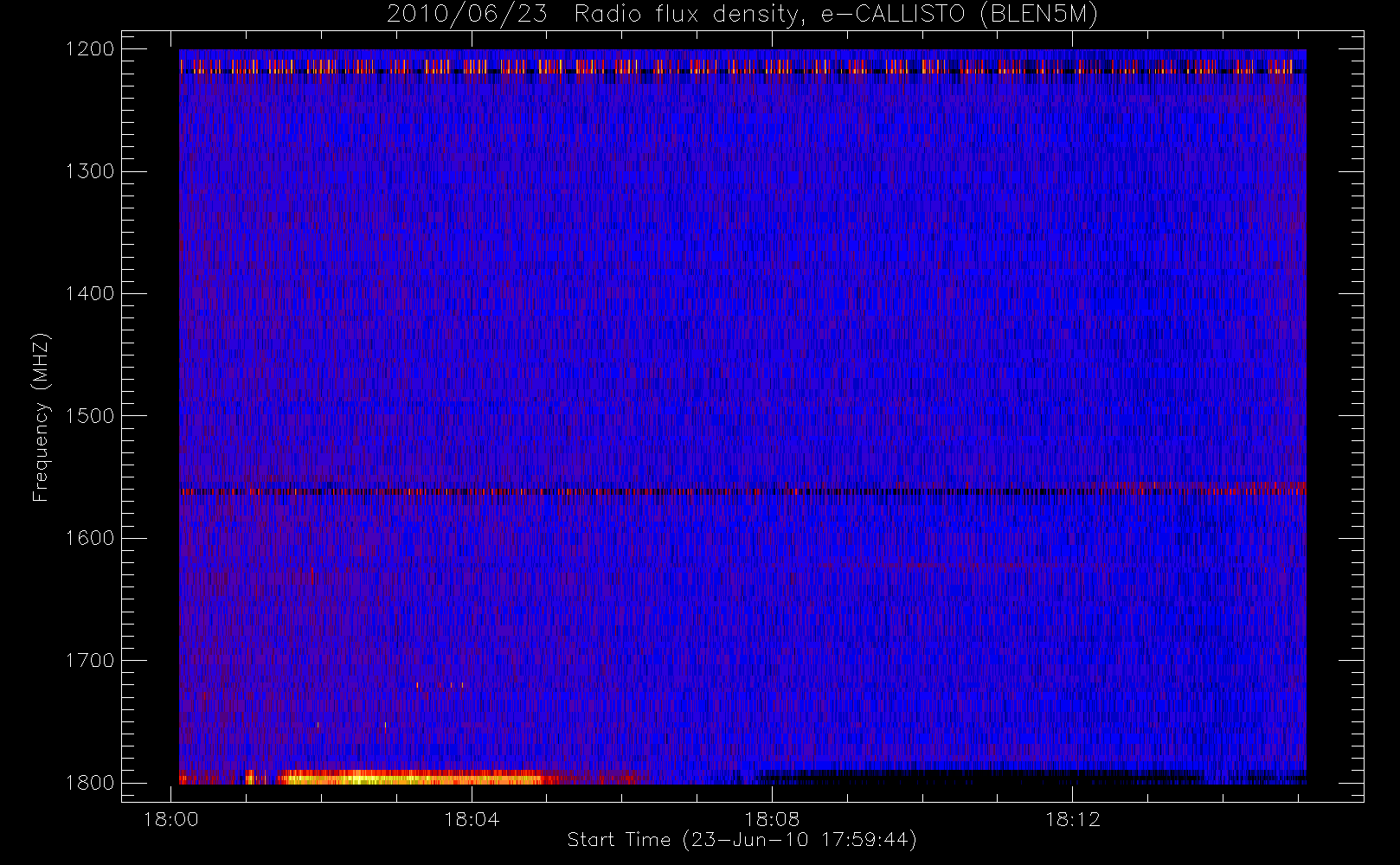Click the orange-striped band just below 1200 MHz
The height and width of the screenshot is (865, 1400).
point(742,66)
